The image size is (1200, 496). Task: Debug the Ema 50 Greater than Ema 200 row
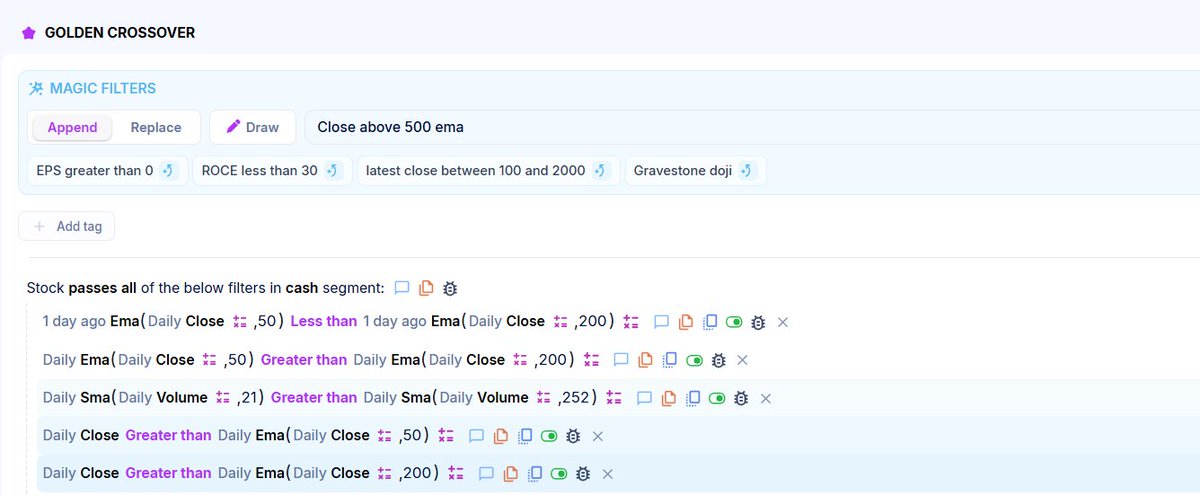717,360
